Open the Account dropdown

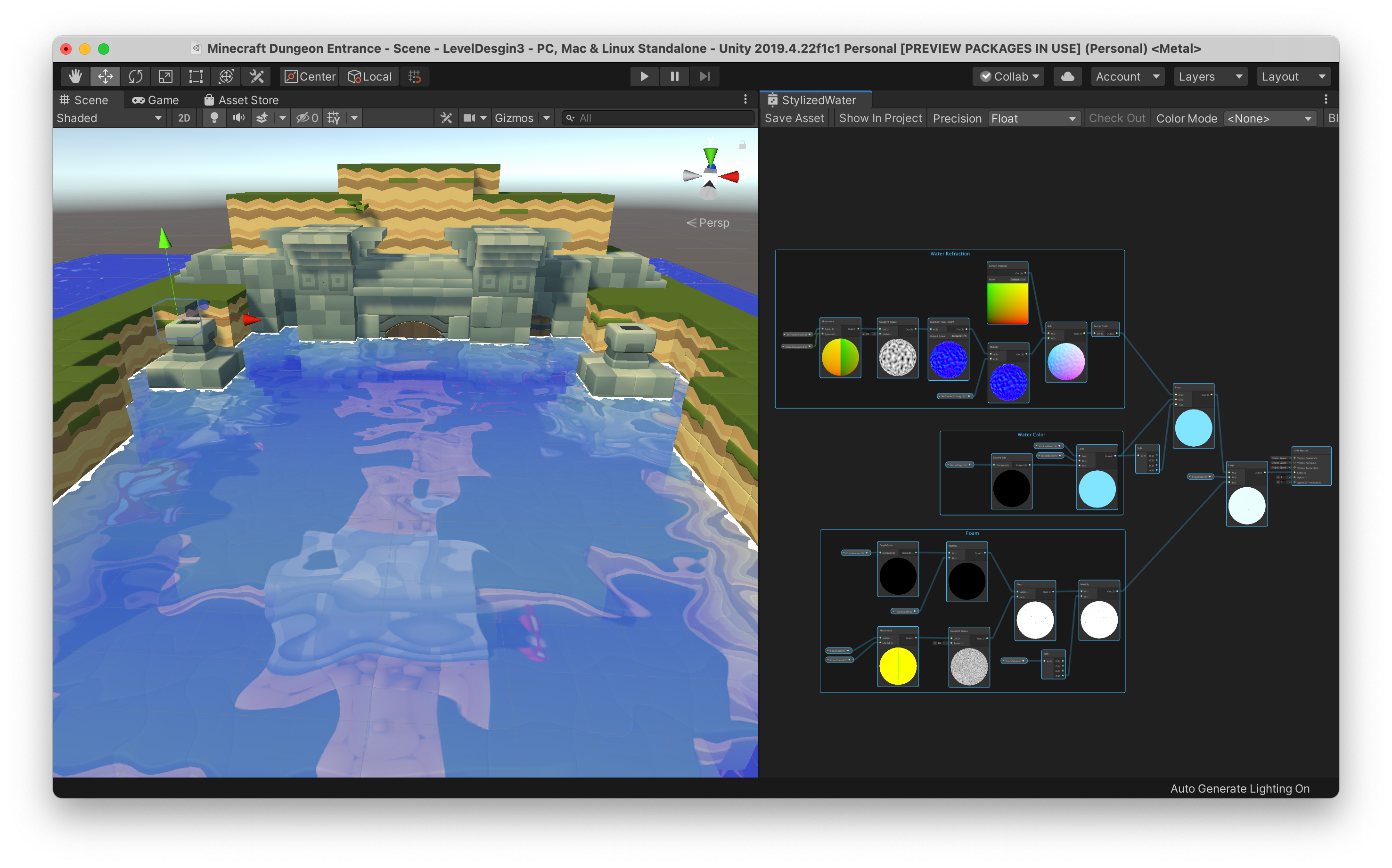pyautogui.click(x=1127, y=76)
